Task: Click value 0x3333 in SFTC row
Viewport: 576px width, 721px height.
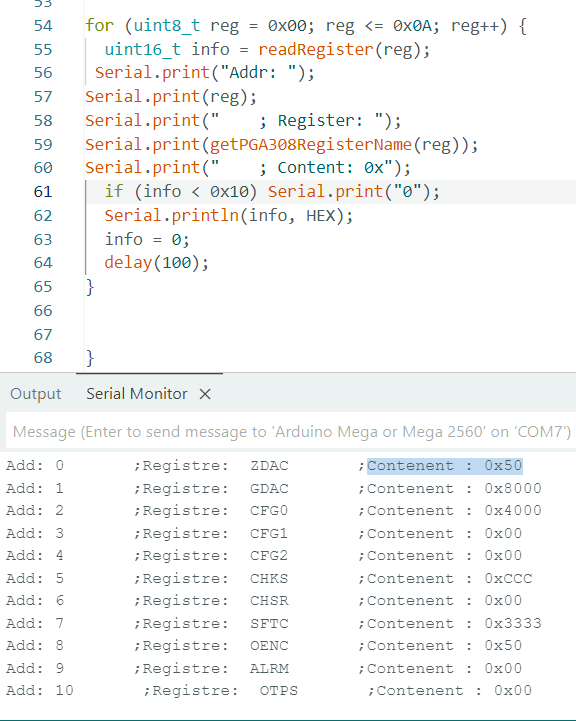Action: [x=513, y=624]
